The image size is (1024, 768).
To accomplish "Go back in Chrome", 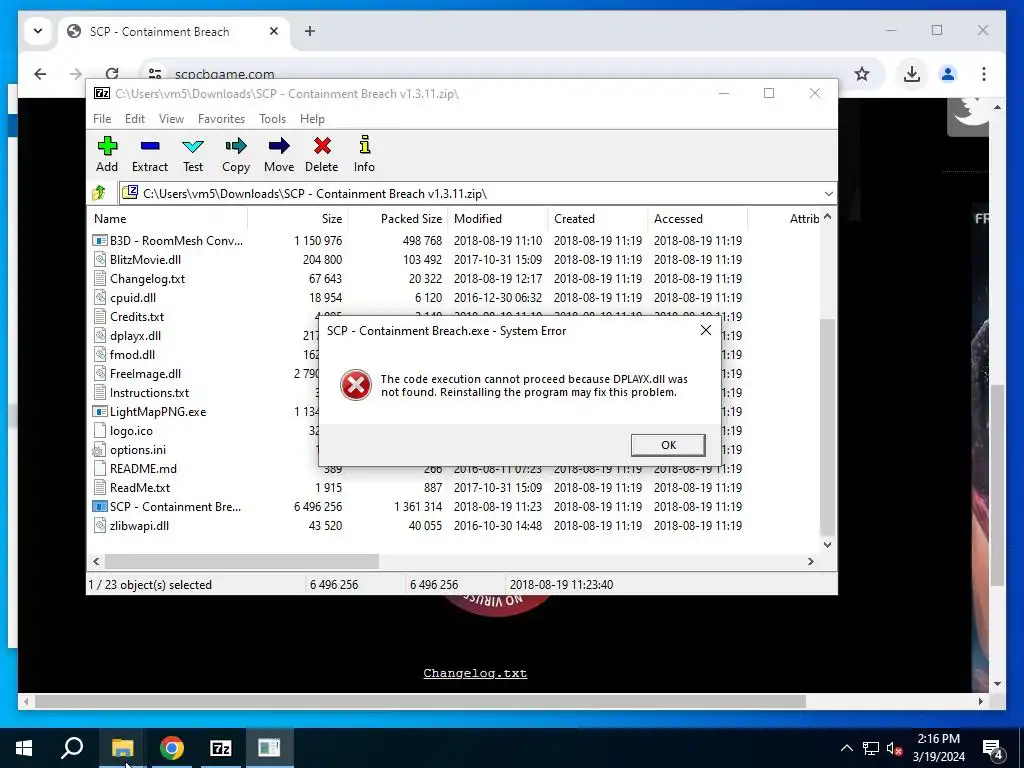I will coord(40,74).
